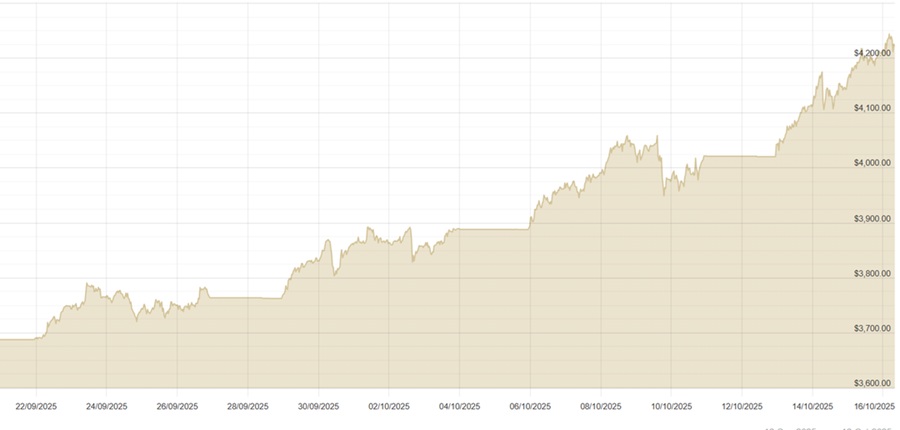
Task: Click the $4,000.00 price label
Action: (x=872, y=163)
